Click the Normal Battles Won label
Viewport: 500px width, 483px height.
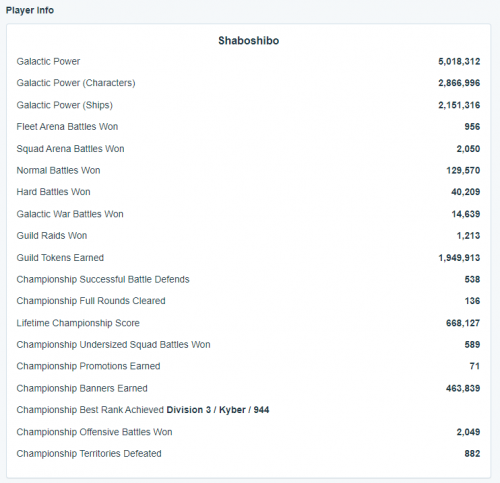tap(58, 170)
